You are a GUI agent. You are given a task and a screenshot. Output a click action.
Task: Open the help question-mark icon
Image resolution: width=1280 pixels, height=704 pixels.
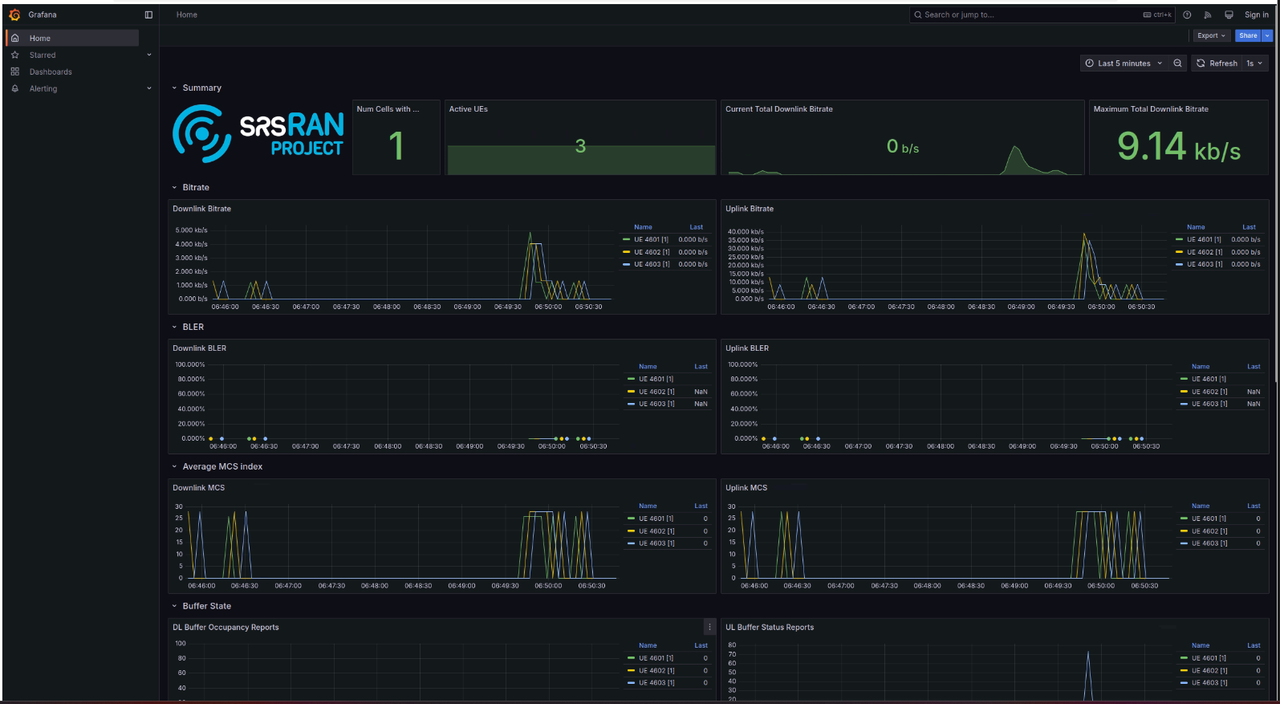(1187, 15)
